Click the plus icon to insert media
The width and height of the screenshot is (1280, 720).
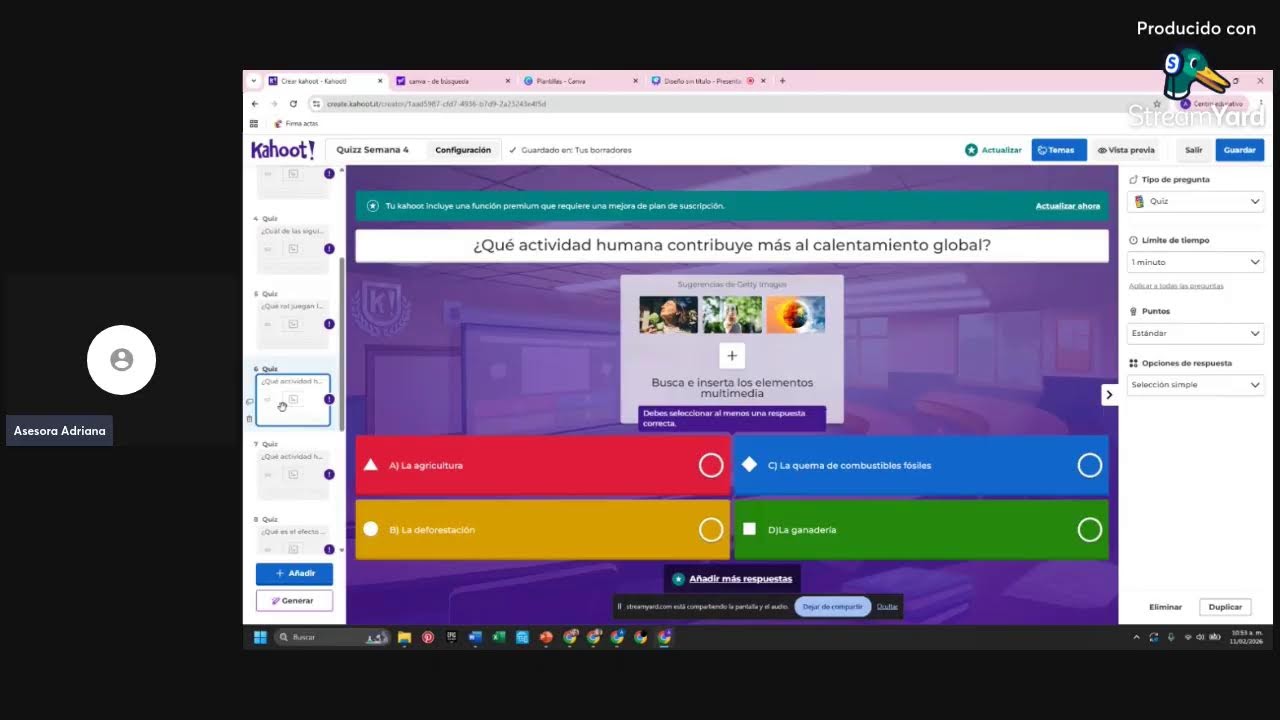tap(732, 356)
